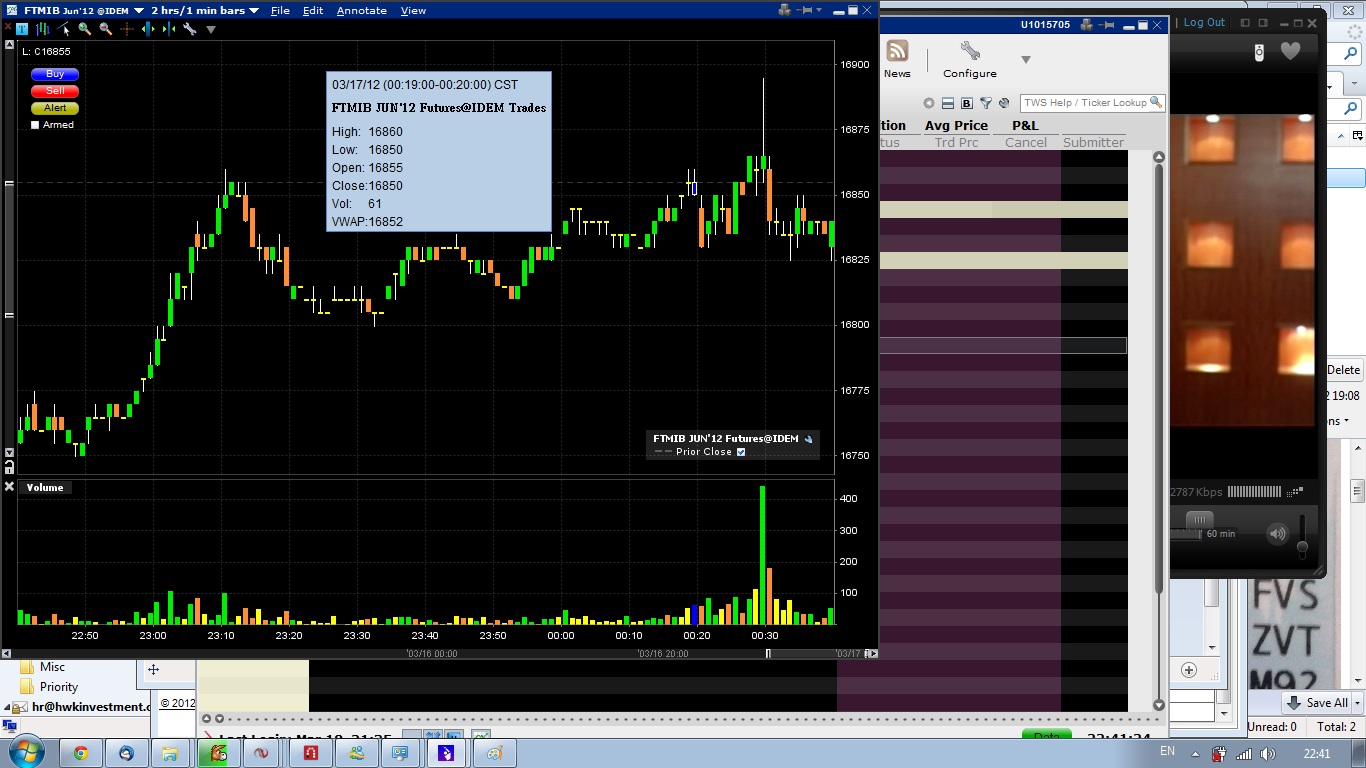The width and height of the screenshot is (1366, 768).
Task: Close the Volume sub-panel
Action: [x=9, y=487]
